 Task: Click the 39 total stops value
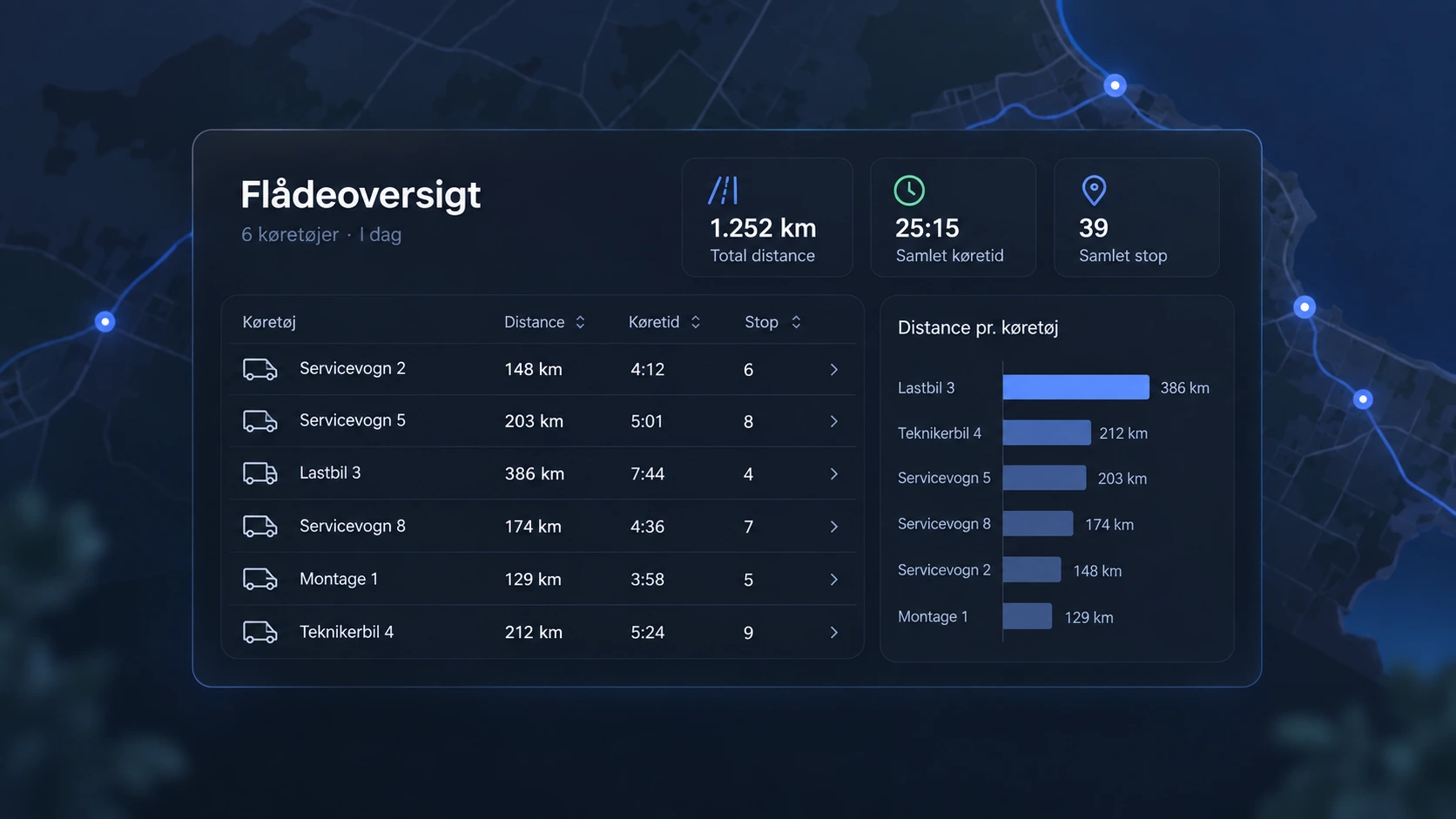[1094, 228]
